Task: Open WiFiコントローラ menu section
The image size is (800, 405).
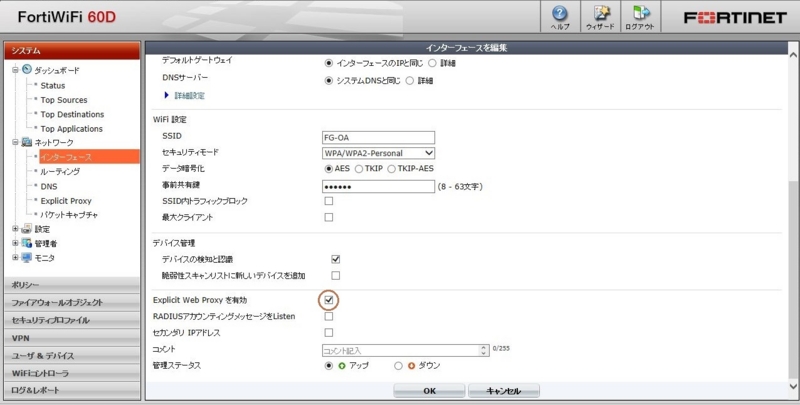Action: pos(72,373)
